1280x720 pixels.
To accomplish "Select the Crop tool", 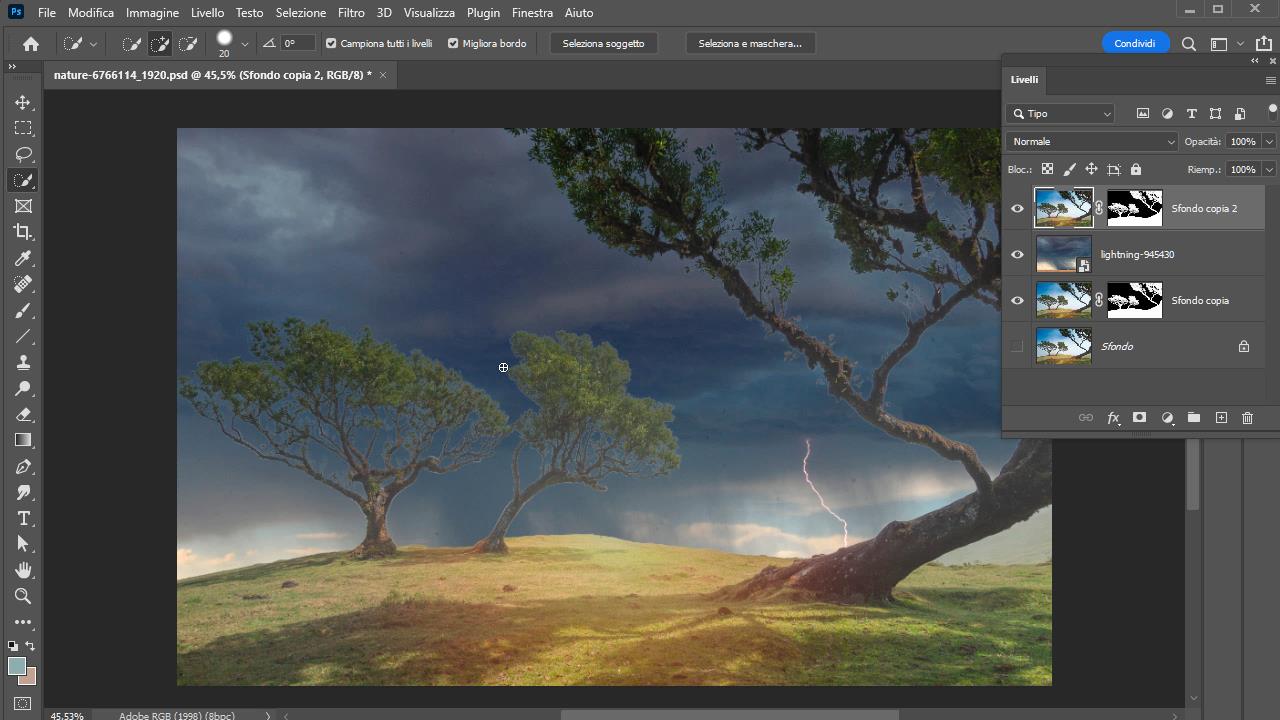I will click(x=23, y=233).
